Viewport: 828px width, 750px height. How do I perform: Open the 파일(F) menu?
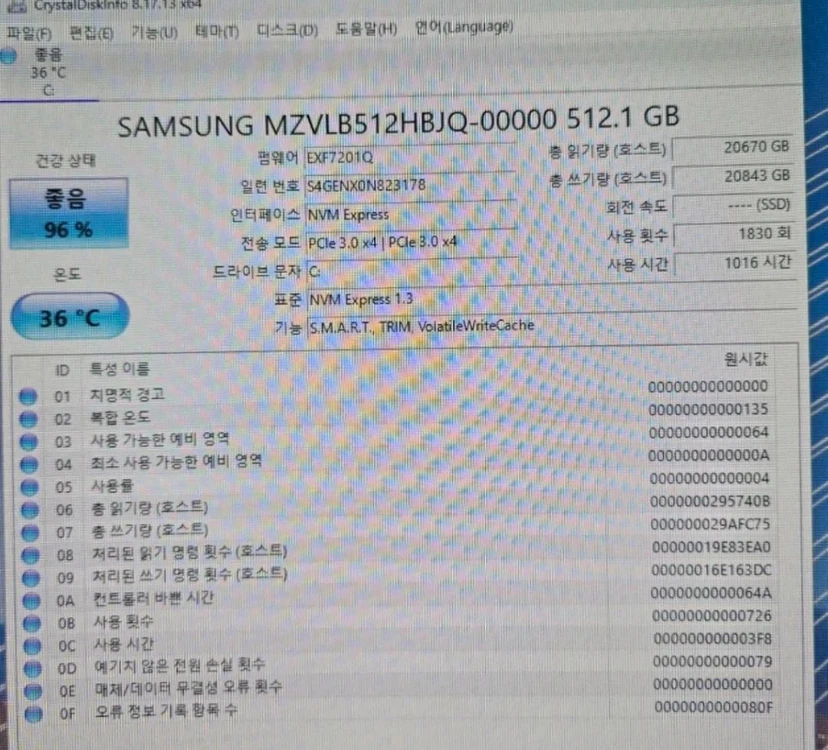[x=29, y=34]
